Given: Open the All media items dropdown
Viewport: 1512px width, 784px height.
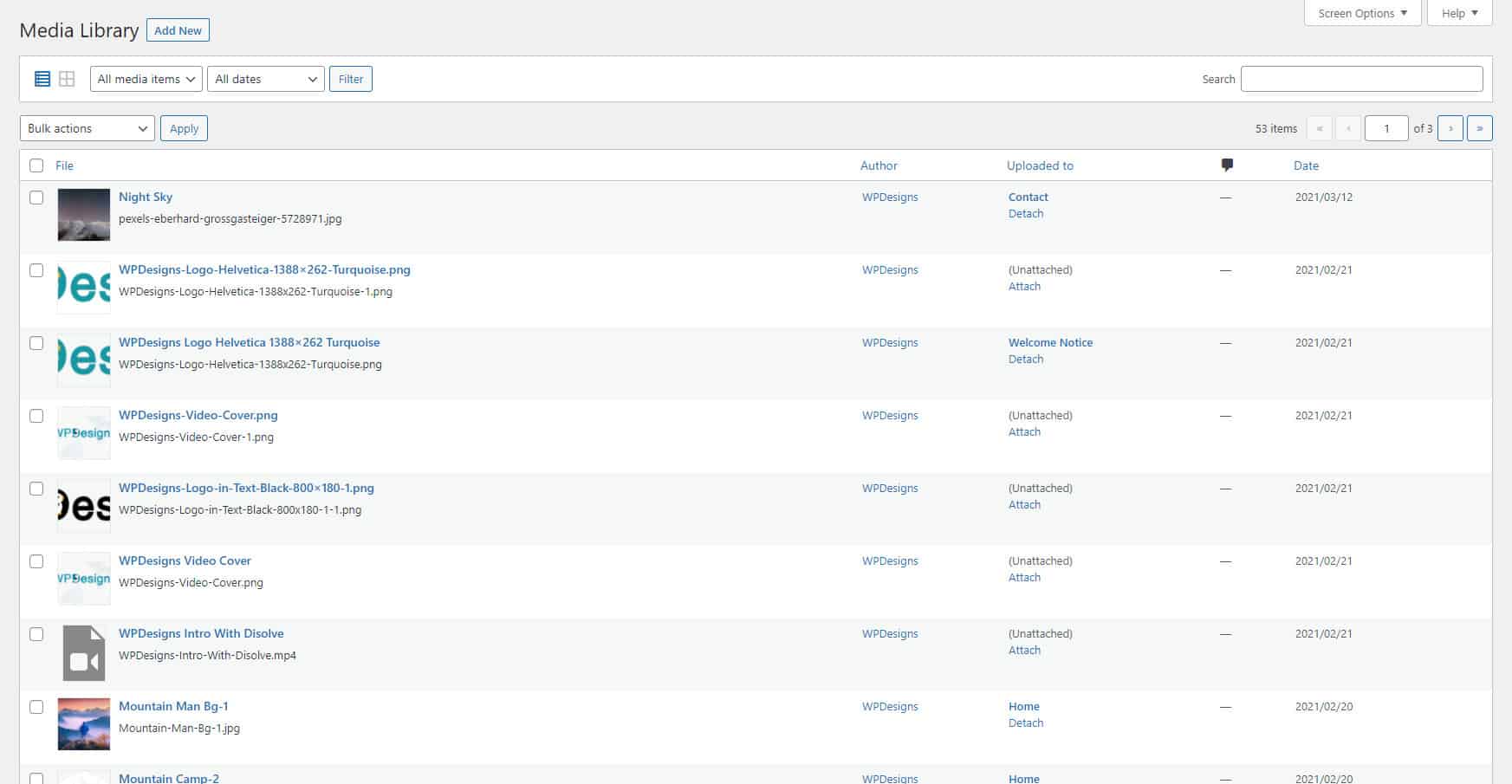Looking at the screenshot, I should (x=146, y=79).
